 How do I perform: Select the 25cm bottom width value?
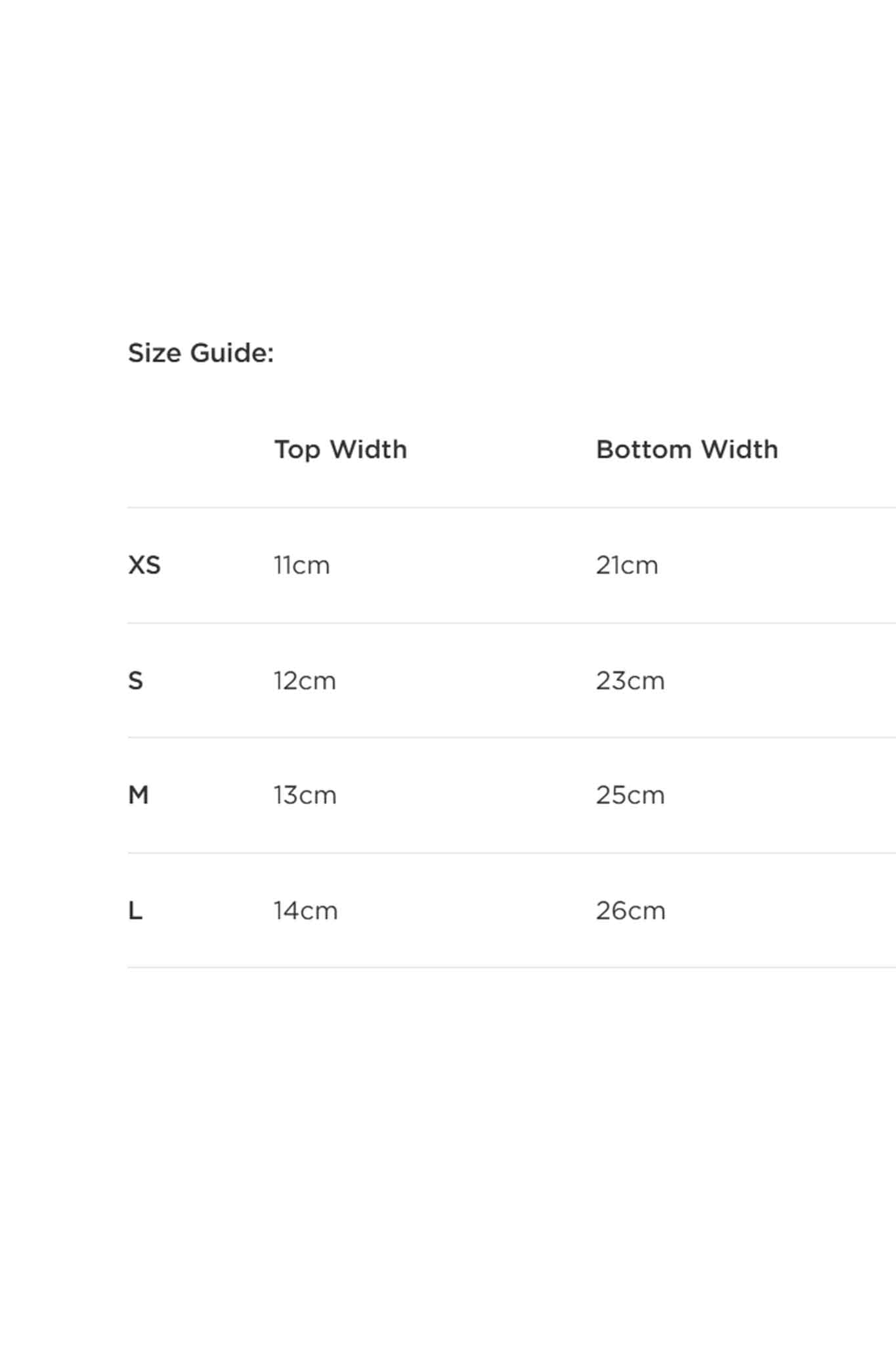630,795
